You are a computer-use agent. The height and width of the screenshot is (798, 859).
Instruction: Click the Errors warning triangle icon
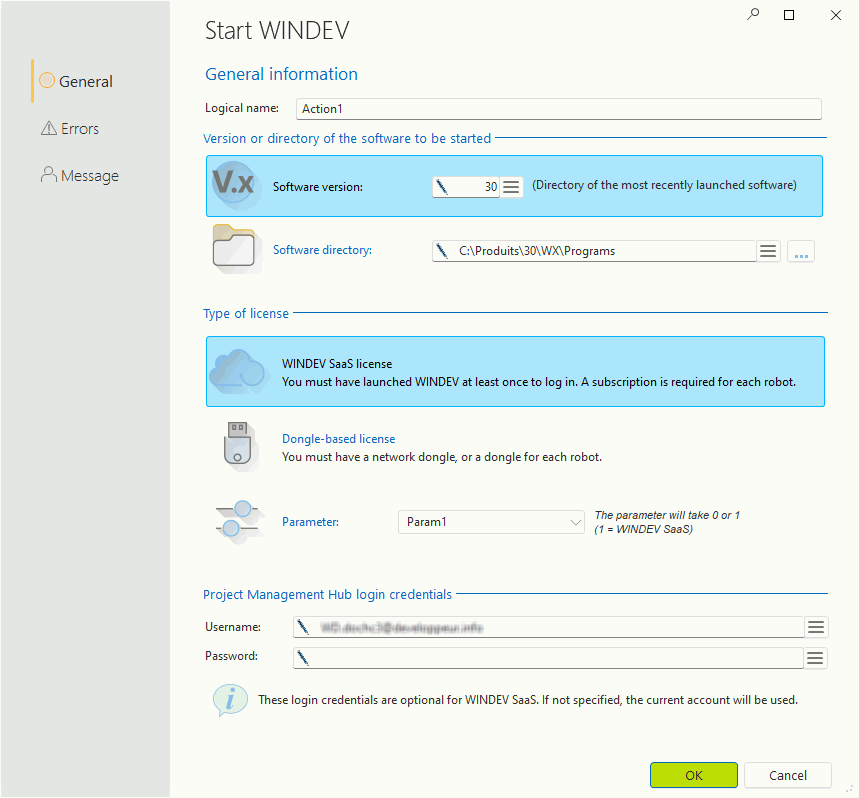click(x=49, y=128)
